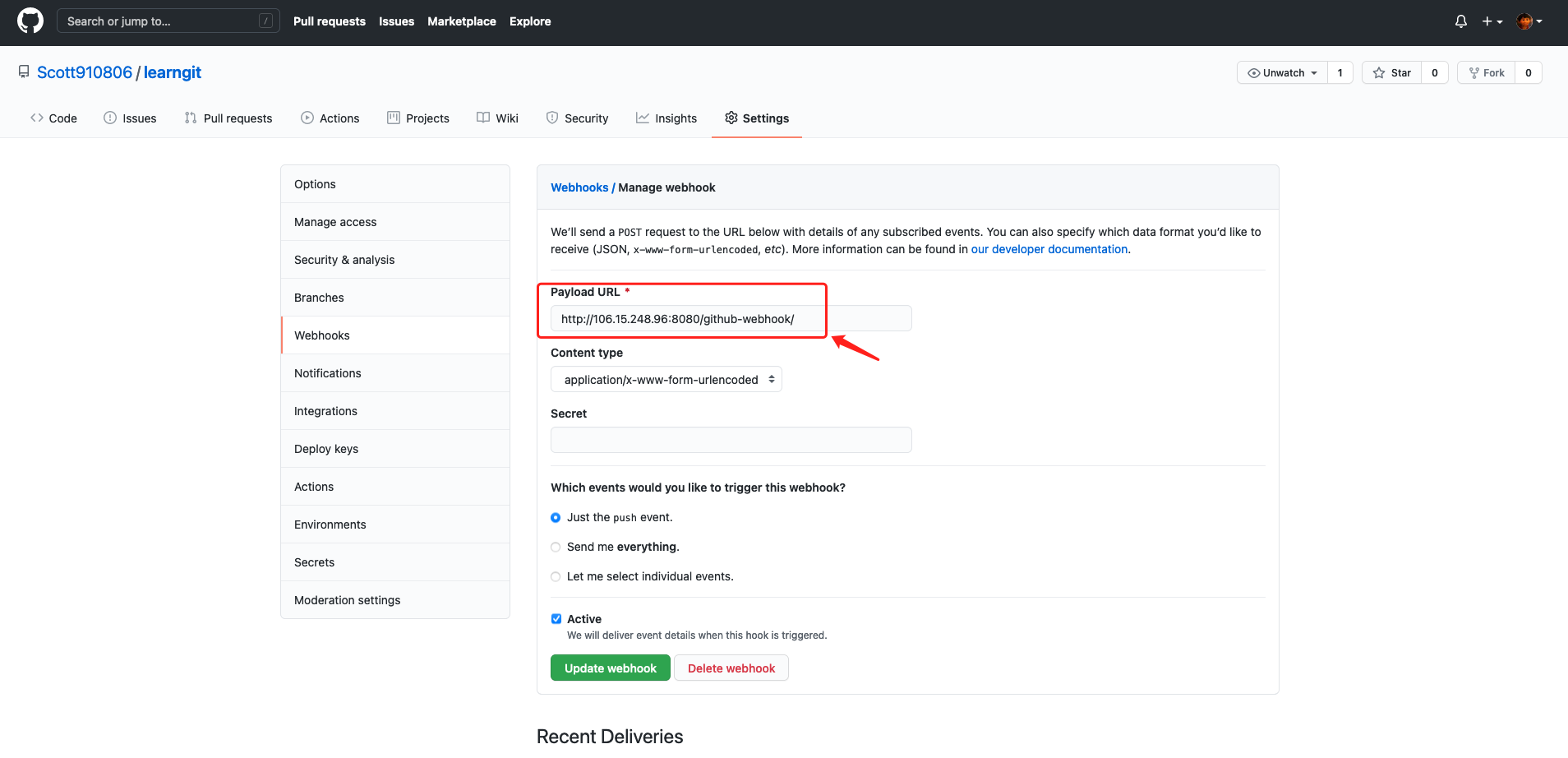Expand the Unwatch dropdown arrow
1568x758 pixels.
pos(1314,73)
